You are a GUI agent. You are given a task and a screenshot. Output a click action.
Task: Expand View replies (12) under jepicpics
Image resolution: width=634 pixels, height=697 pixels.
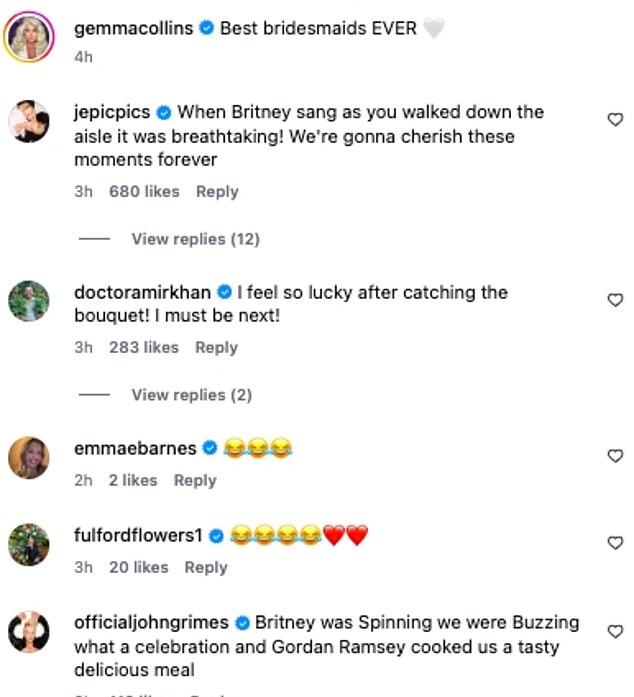pyautogui.click(x=195, y=239)
